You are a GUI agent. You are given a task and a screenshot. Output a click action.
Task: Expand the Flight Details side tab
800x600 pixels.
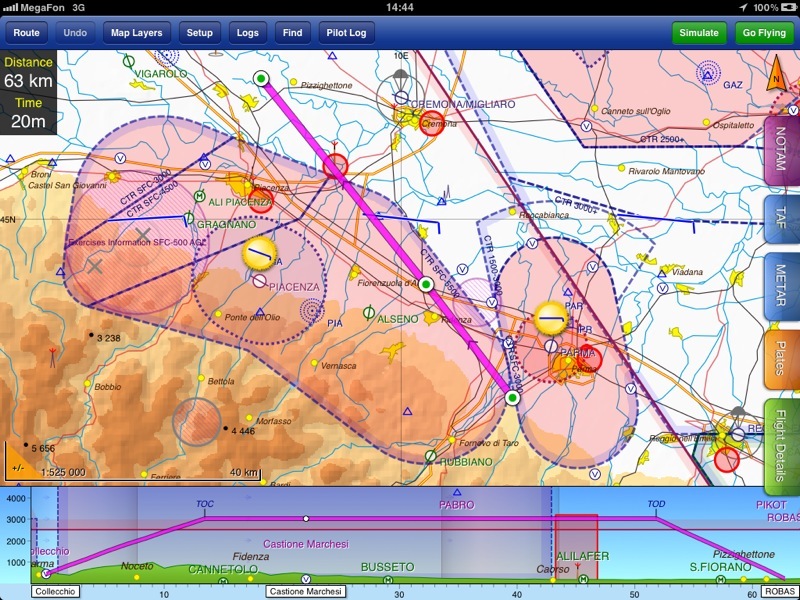coord(781,440)
